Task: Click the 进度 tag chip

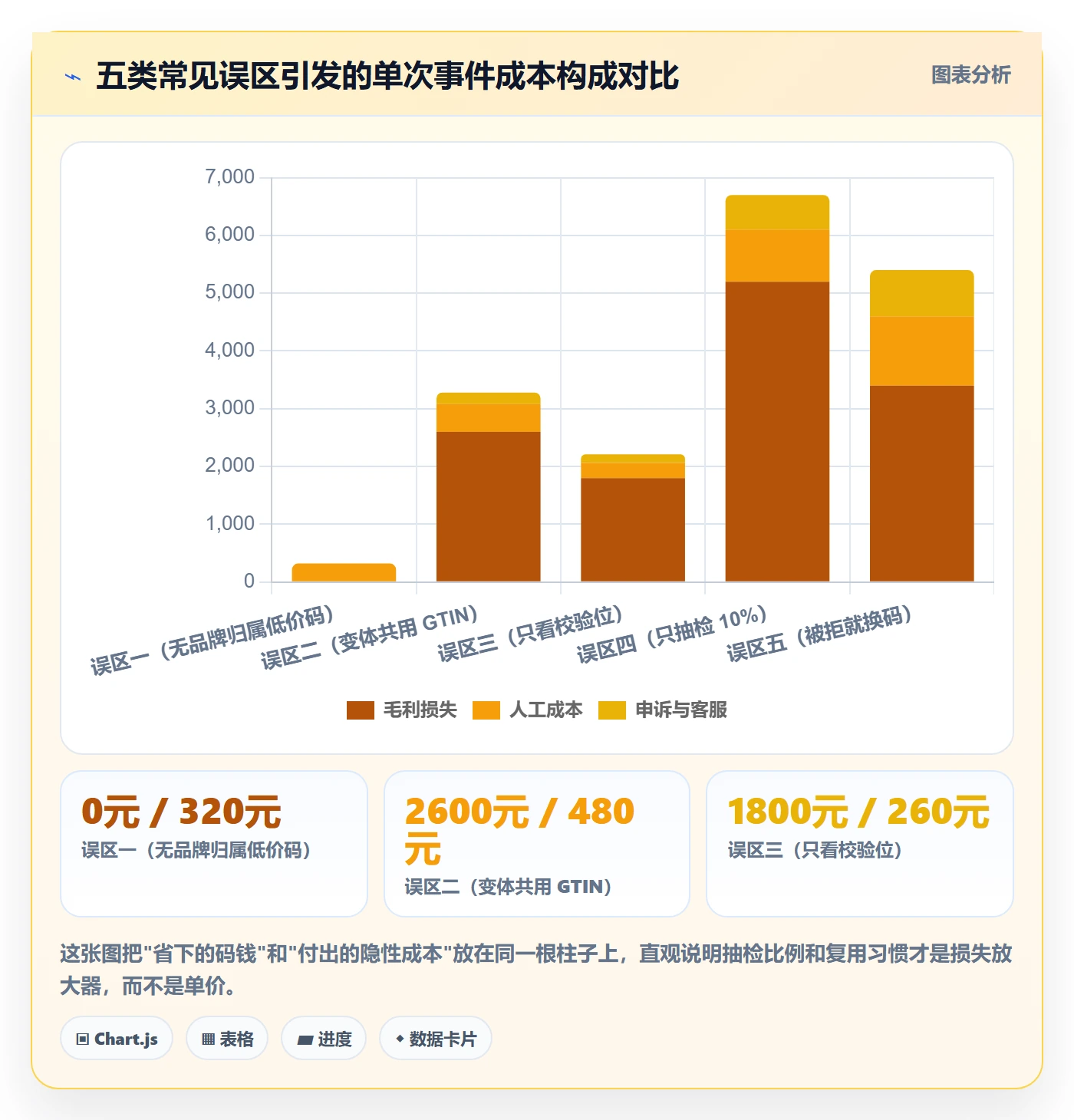Action: point(324,1039)
